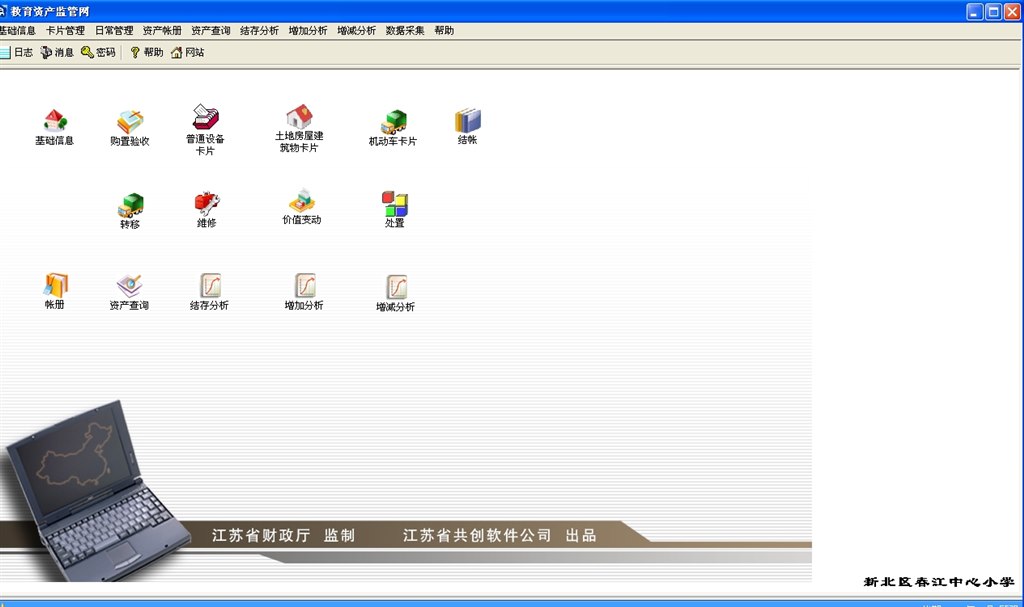Click the 结帐 books icon
Viewport: 1024px width, 607px height.
pyautogui.click(x=468, y=122)
